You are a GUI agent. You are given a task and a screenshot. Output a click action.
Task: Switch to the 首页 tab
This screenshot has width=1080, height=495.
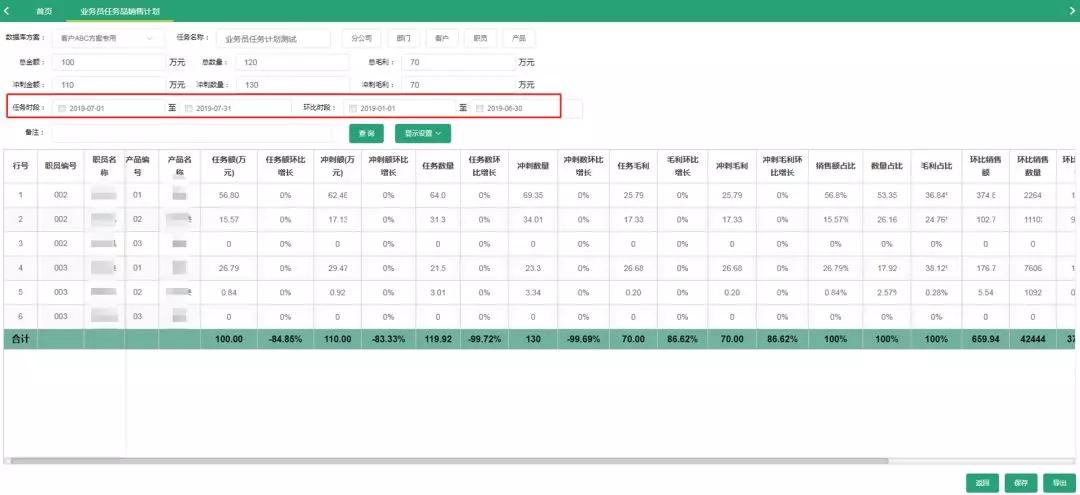(44, 11)
